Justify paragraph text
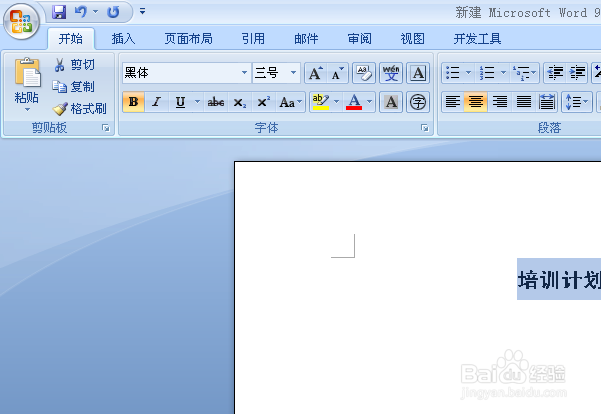Screen dimensions: 601x414 (523, 102)
